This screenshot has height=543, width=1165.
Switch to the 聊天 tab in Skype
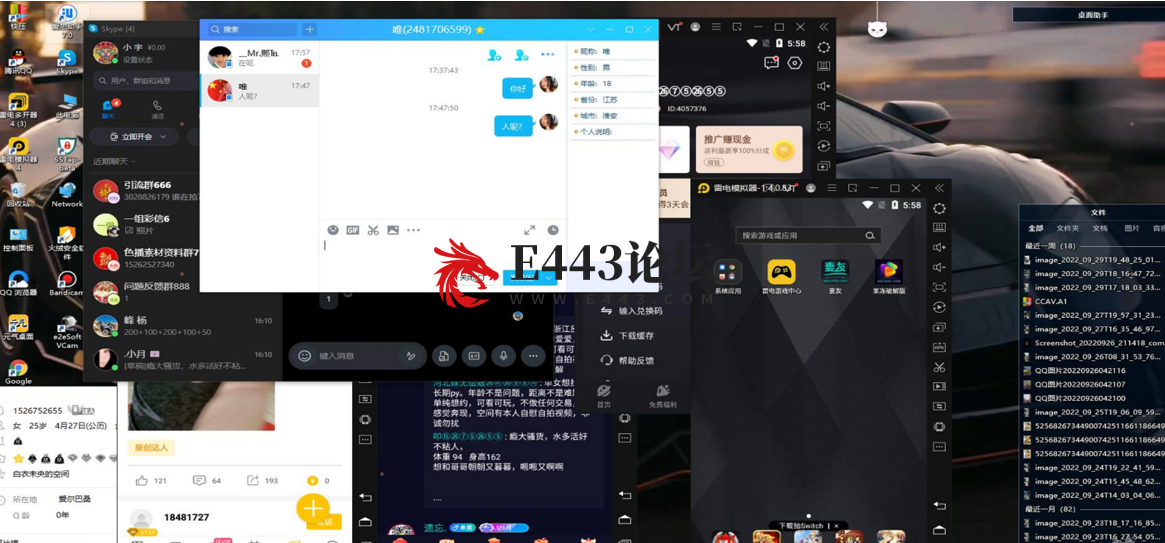click(x=109, y=108)
